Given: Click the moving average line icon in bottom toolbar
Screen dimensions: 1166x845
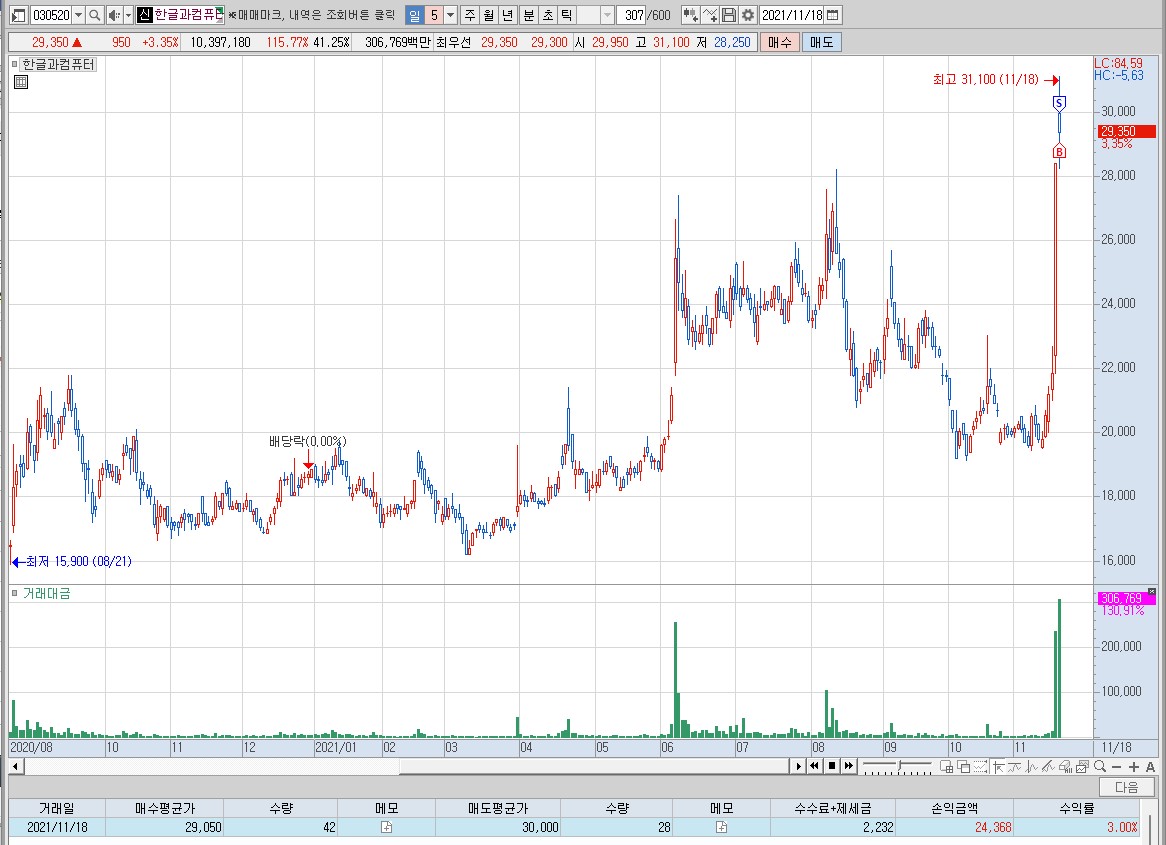Looking at the screenshot, I should point(1014,767).
